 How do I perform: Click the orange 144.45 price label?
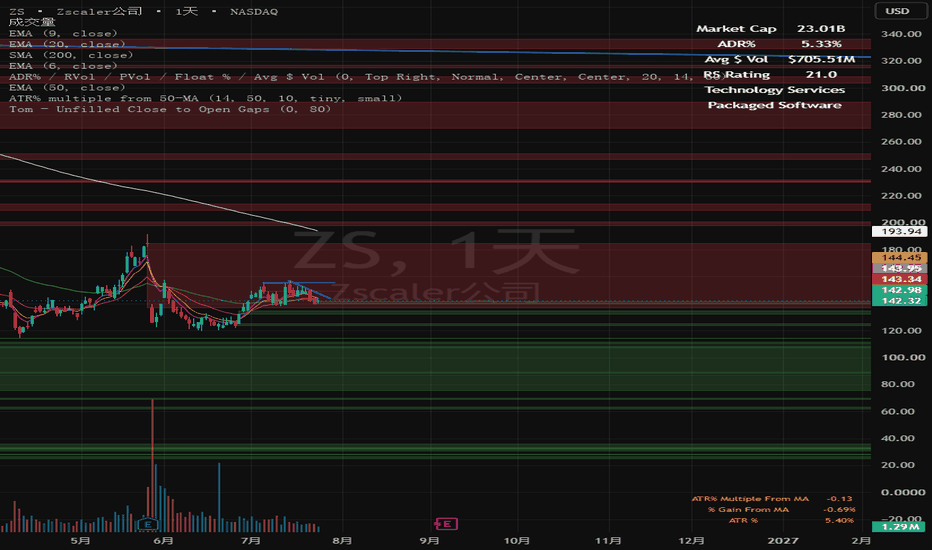tap(899, 257)
